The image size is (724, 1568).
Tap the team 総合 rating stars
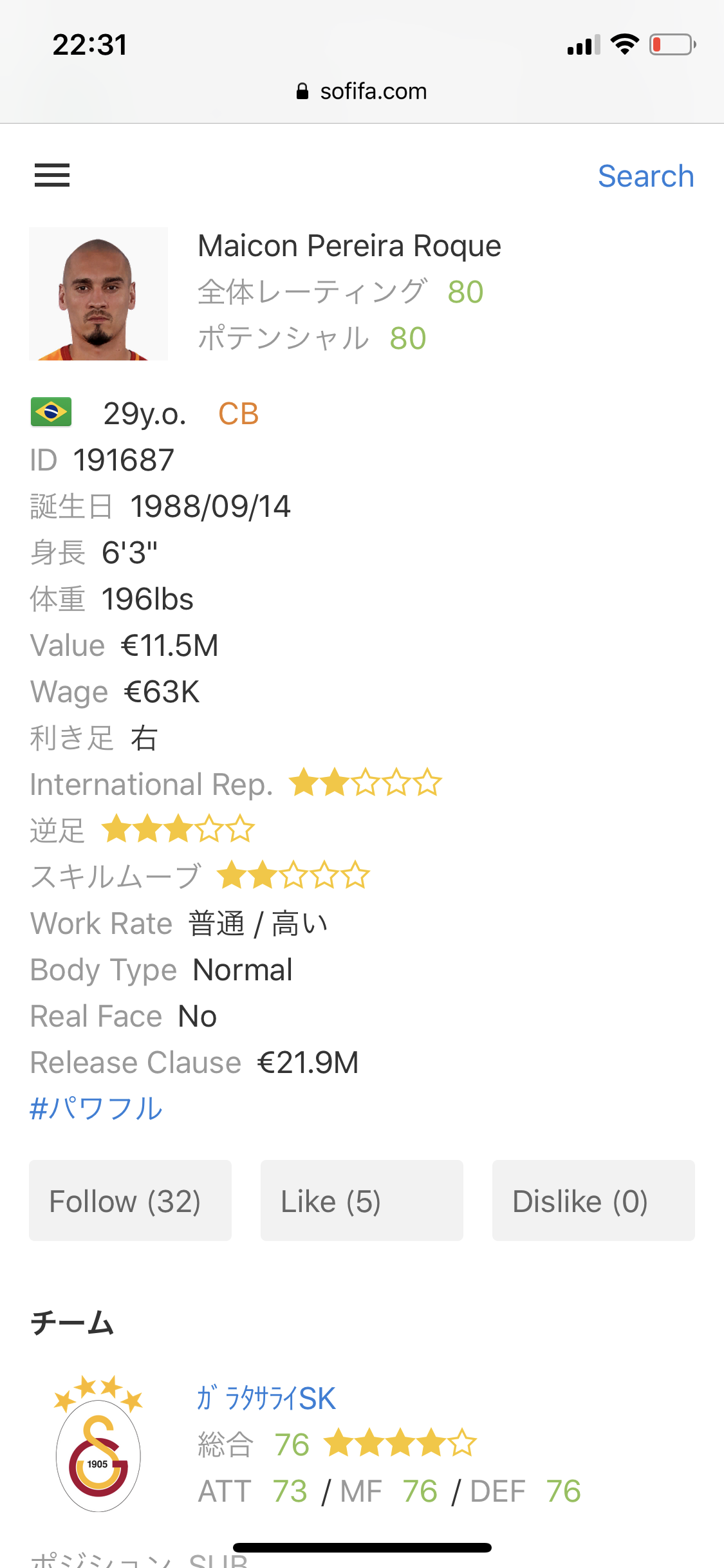click(400, 1443)
